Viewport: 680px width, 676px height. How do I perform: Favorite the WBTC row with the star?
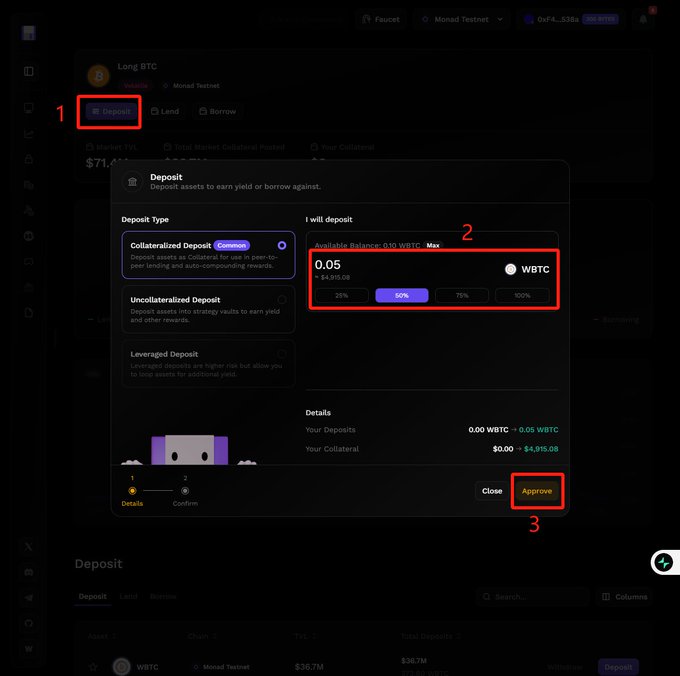pyautogui.click(x=93, y=666)
